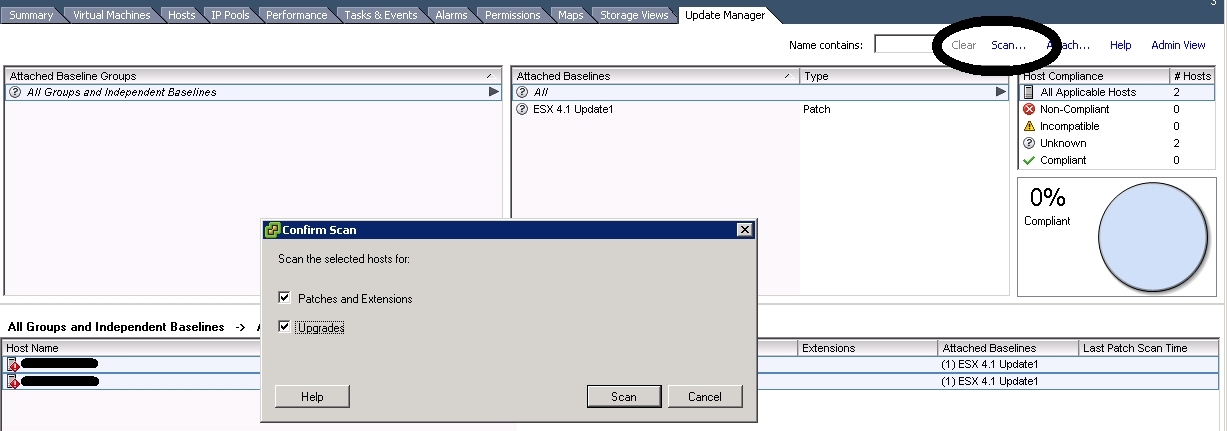Screen dimensions: 1227x431
Task: Open the Scan... link in Update Manager
Action: [1008, 45]
